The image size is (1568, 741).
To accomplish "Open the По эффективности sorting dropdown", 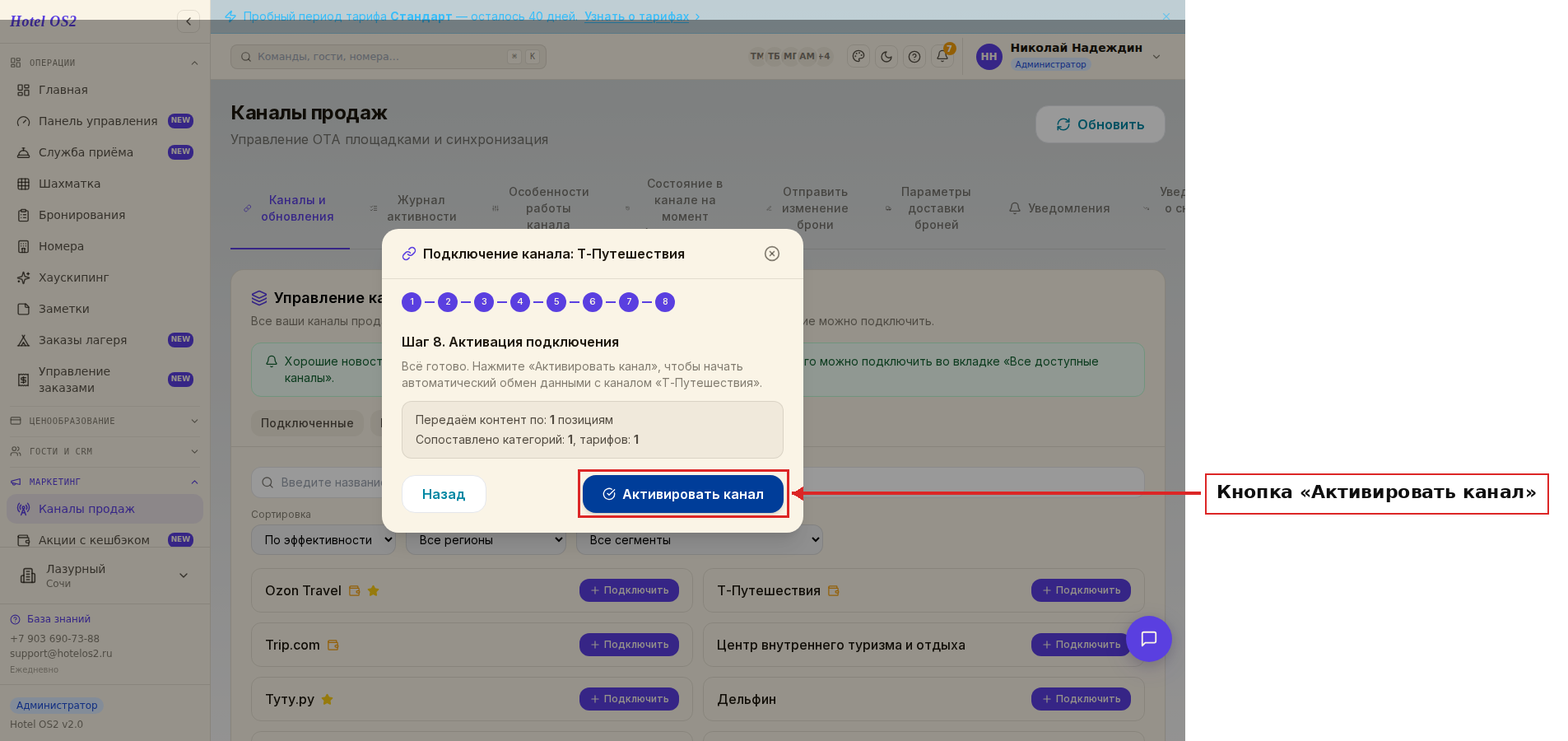I will 323,540.
